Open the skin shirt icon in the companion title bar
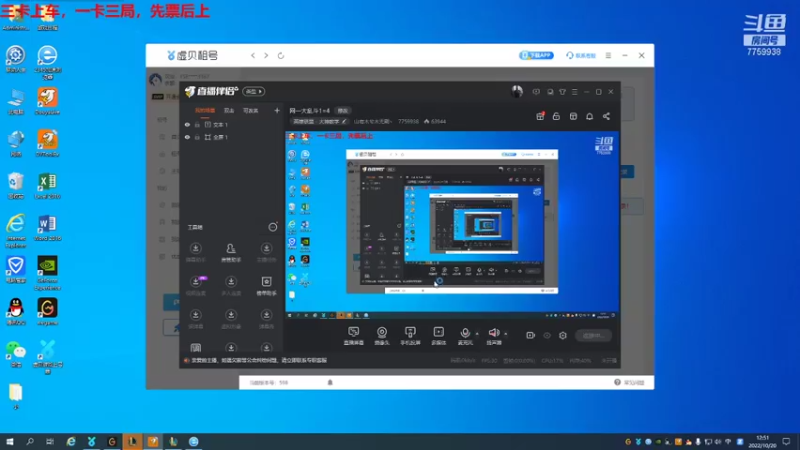This screenshot has width=800, height=450. [x=562, y=92]
